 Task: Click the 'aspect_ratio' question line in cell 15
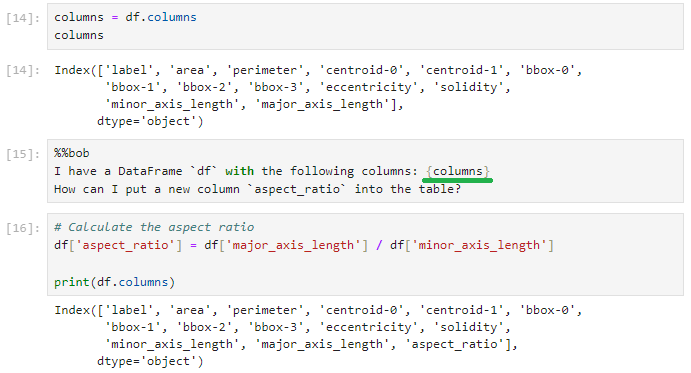pos(257,189)
